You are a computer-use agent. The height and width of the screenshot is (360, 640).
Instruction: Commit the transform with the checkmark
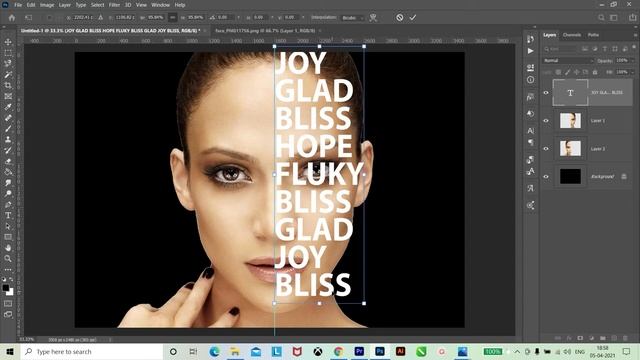[x=413, y=18]
